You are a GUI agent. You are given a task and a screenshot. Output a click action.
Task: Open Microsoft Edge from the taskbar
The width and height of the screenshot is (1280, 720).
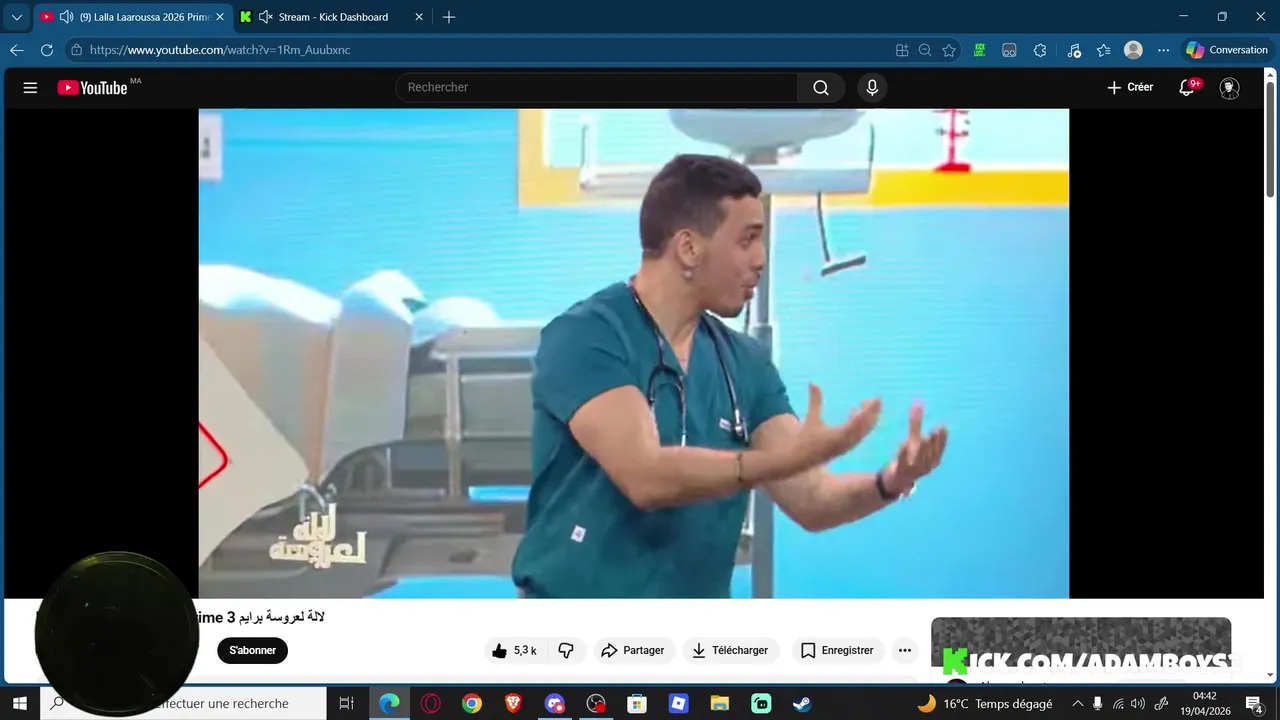389,704
